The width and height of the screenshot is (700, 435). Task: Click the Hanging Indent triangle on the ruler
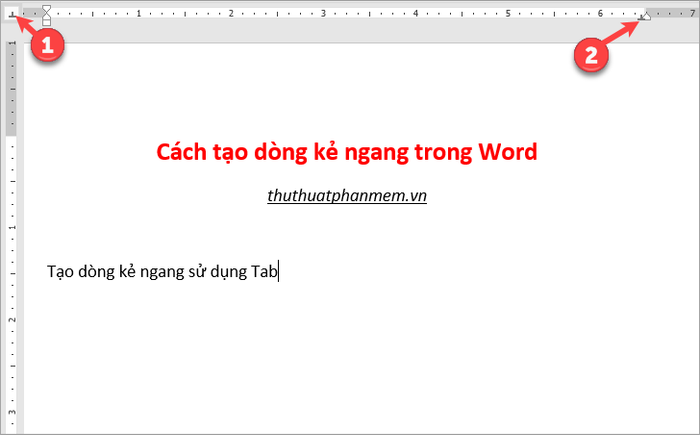click(x=46, y=16)
